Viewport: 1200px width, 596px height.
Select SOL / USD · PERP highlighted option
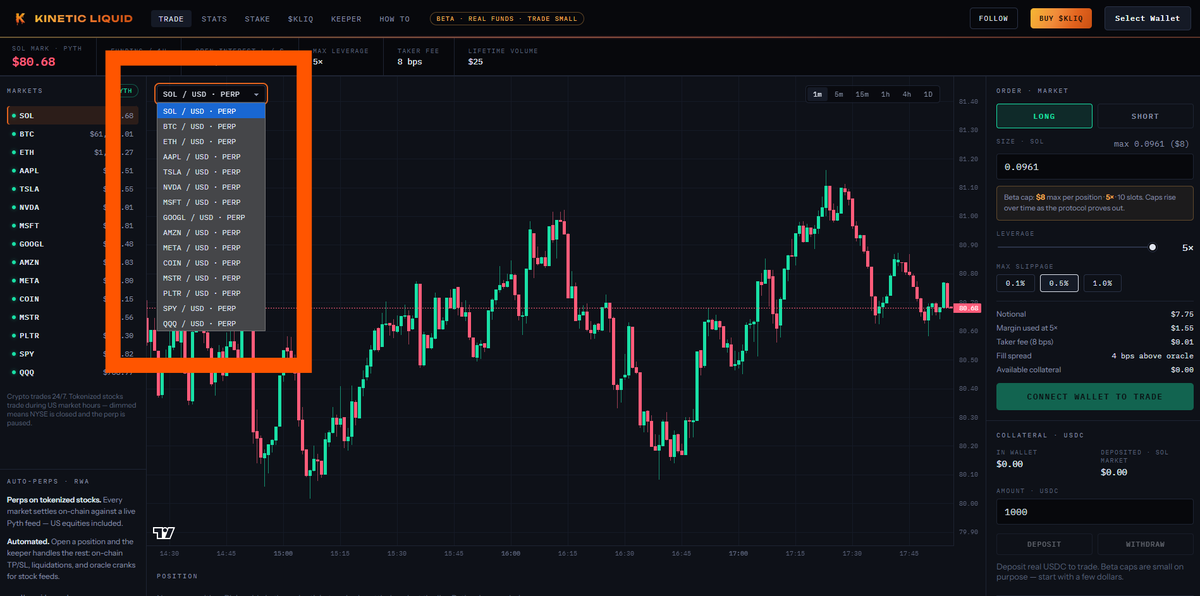(x=211, y=111)
